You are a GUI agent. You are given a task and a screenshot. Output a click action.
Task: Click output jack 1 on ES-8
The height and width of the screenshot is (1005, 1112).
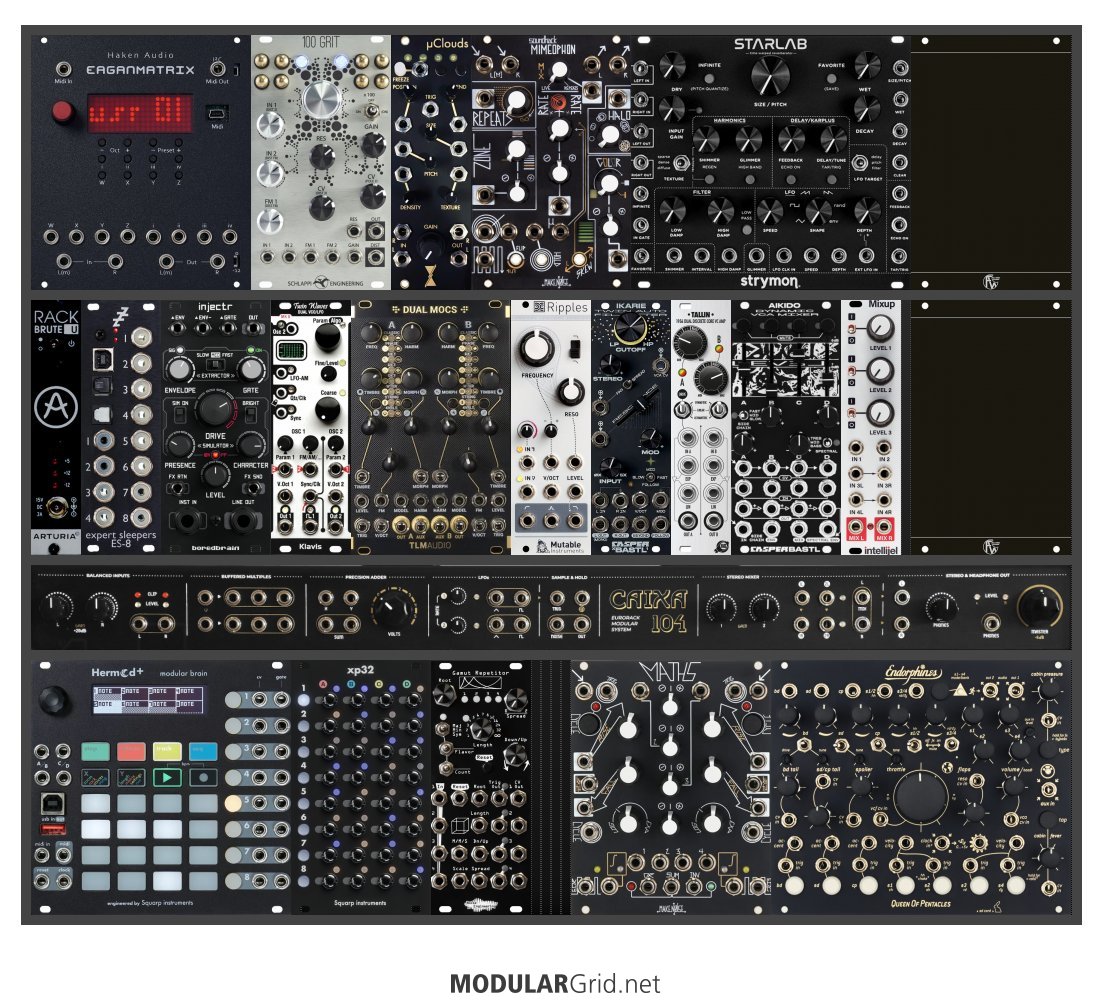(x=141, y=337)
